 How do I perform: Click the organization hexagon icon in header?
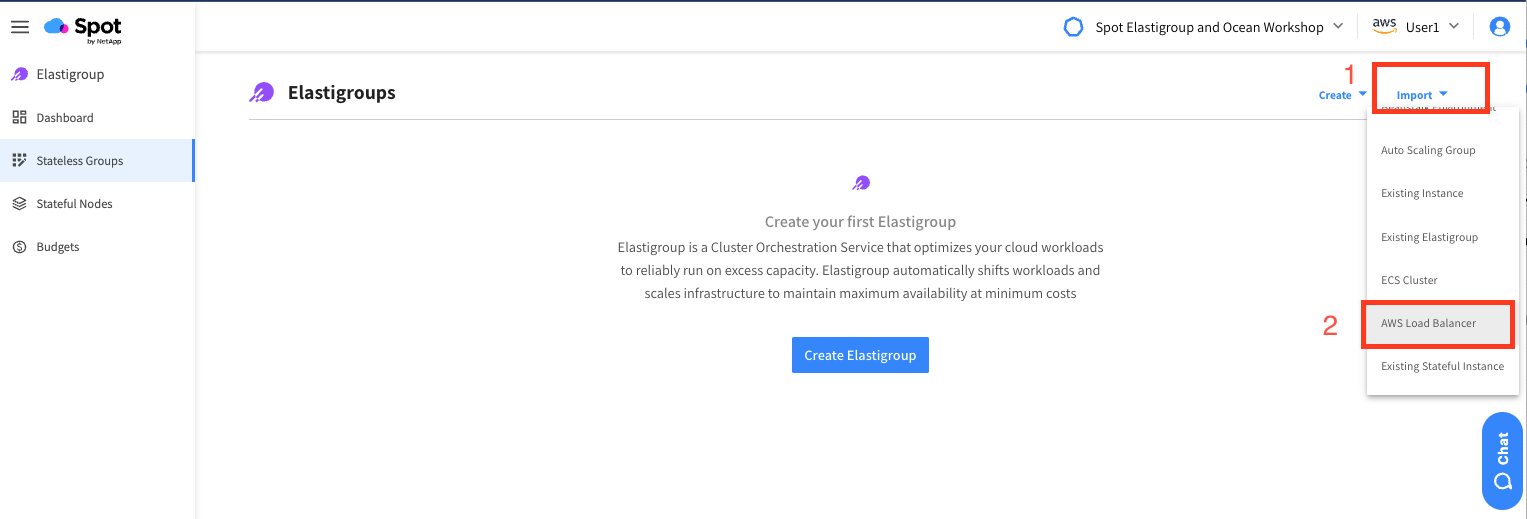click(1073, 27)
